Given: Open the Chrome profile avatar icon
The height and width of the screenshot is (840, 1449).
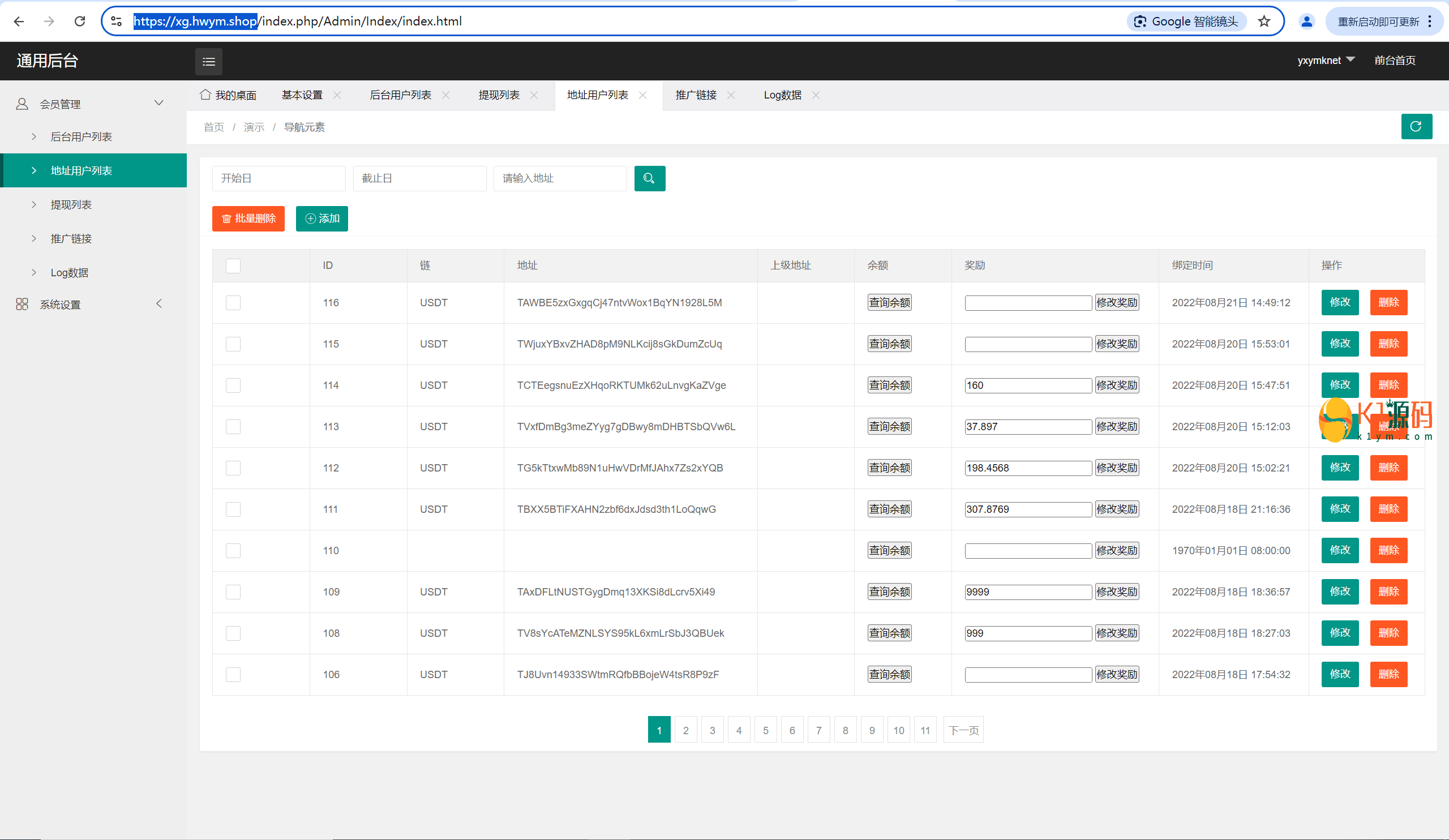Looking at the screenshot, I should [1306, 22].
